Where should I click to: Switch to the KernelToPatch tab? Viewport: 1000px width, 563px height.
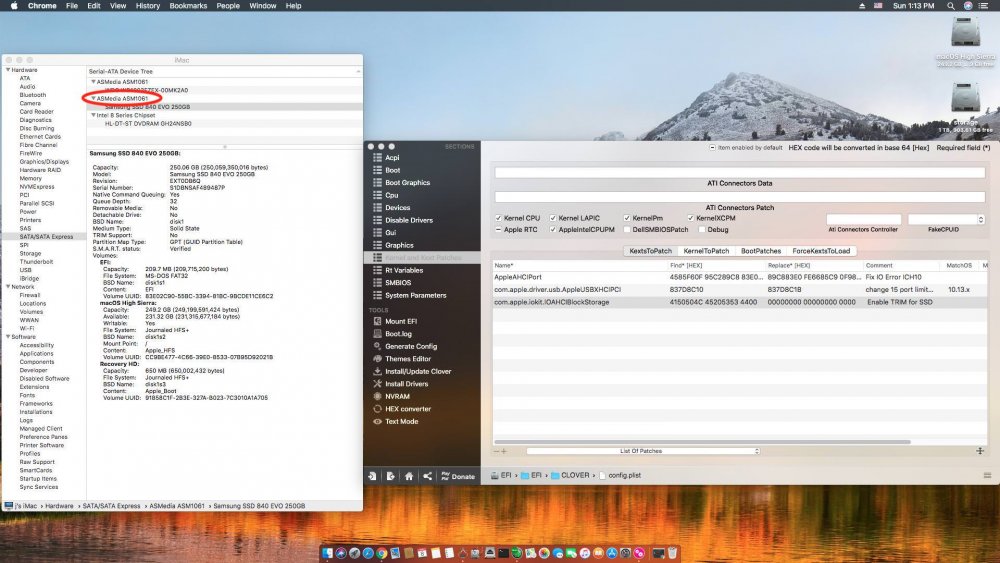(x=706, y=251)
